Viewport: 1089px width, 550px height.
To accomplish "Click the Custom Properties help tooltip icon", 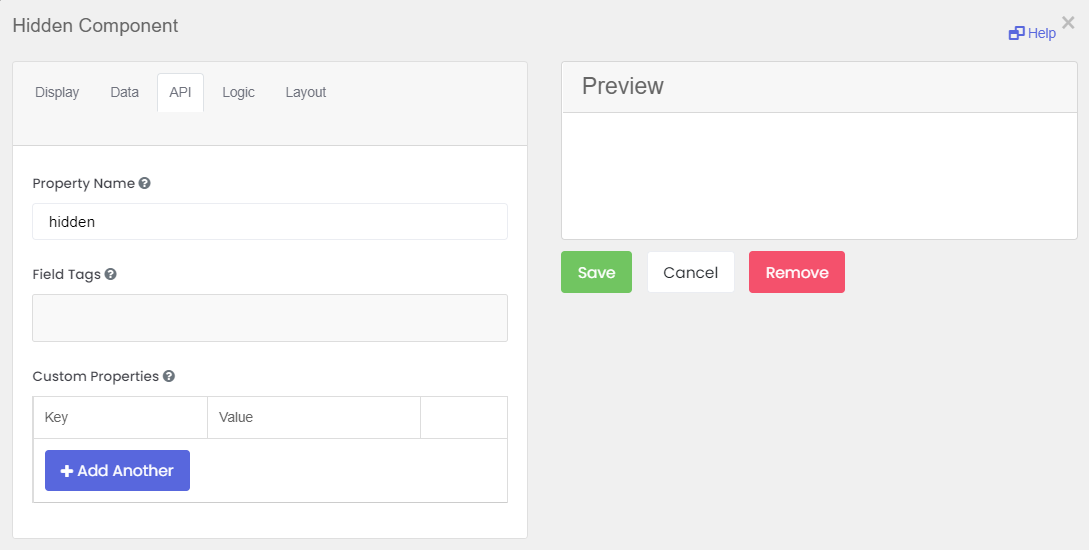I will pyautogui.click(x=169, y=377).
